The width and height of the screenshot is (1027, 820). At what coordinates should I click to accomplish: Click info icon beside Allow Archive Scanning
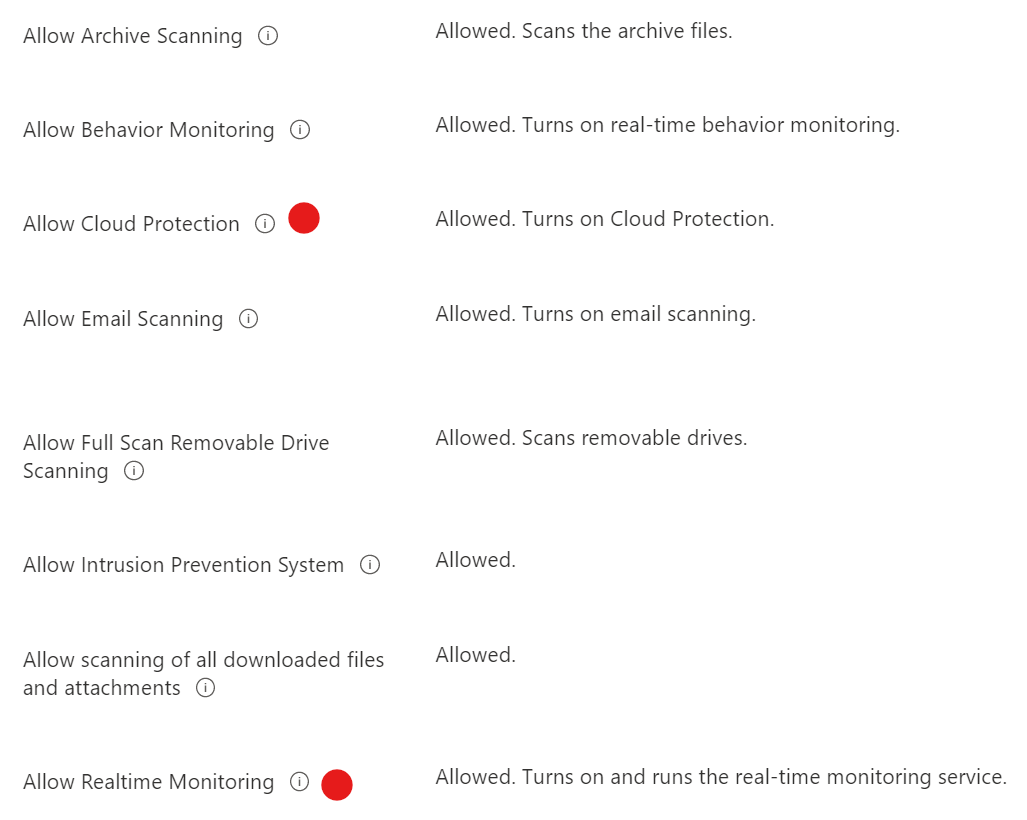point(268,36)
